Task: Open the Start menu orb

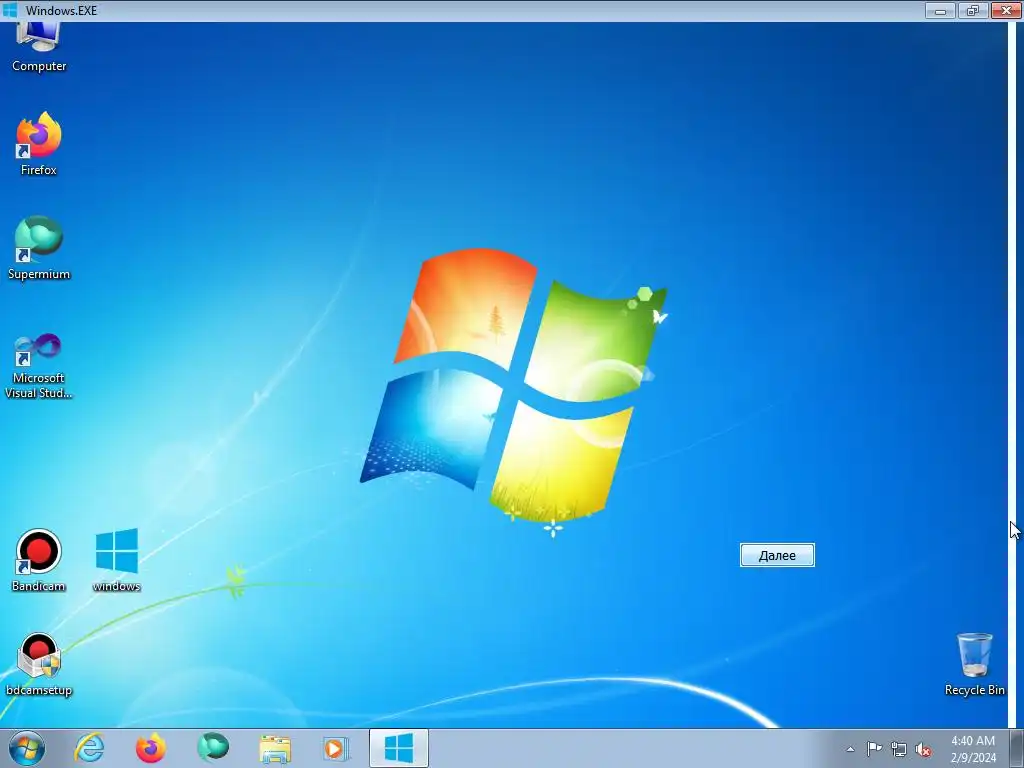Action: (x=27, y=748)
